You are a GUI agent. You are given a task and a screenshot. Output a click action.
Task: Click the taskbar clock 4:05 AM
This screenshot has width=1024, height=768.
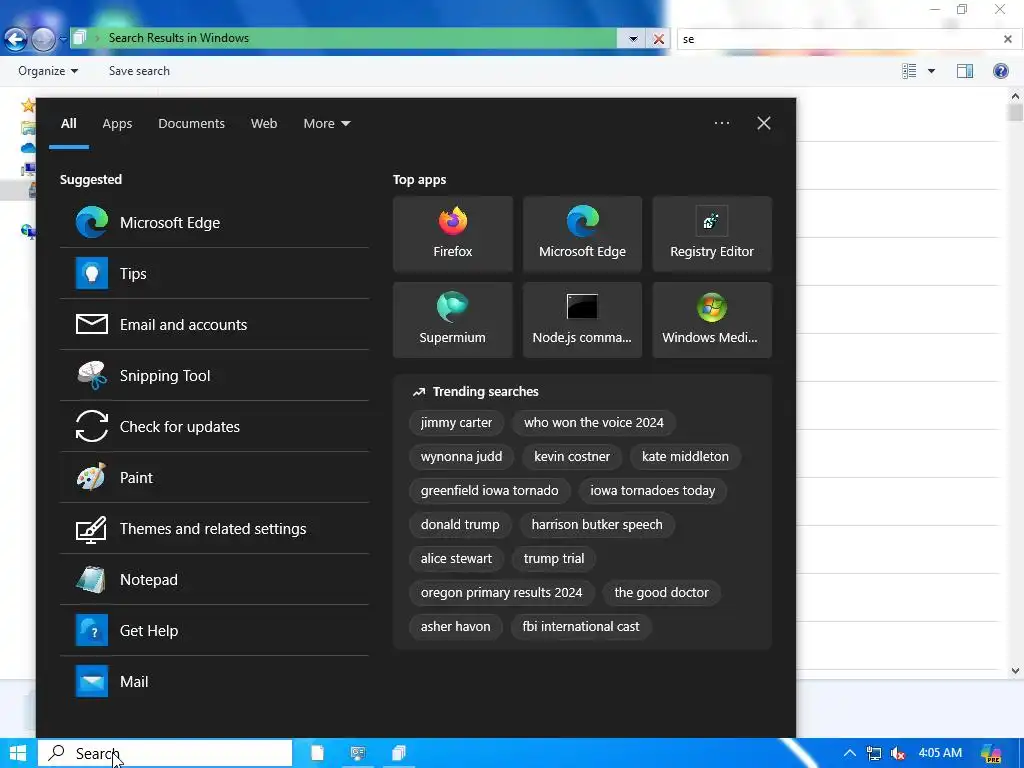pos(940,753)
